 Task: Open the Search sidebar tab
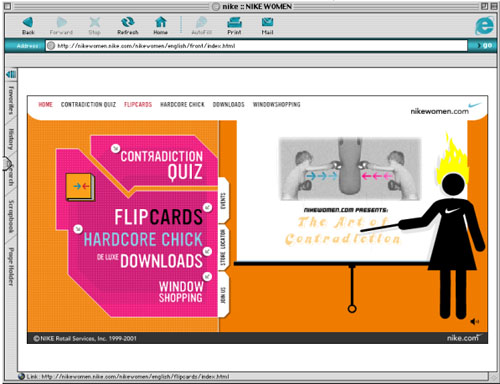click(11, 174)
